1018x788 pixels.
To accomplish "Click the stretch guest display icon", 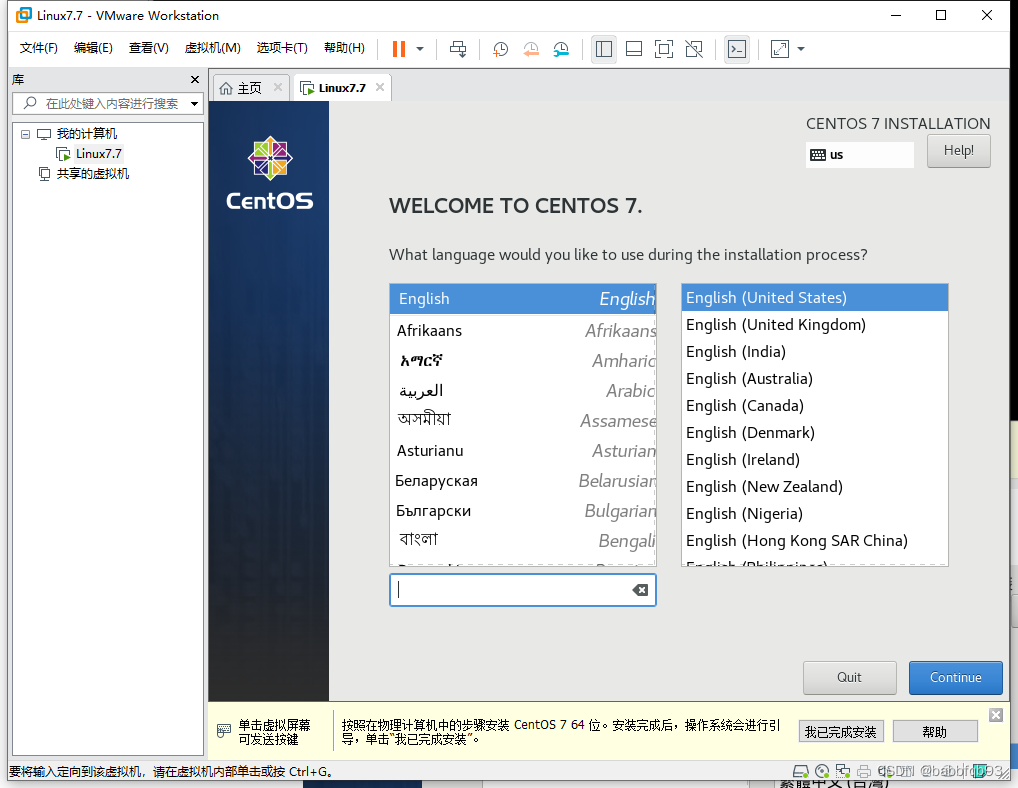I will click(x=779, y=49).
